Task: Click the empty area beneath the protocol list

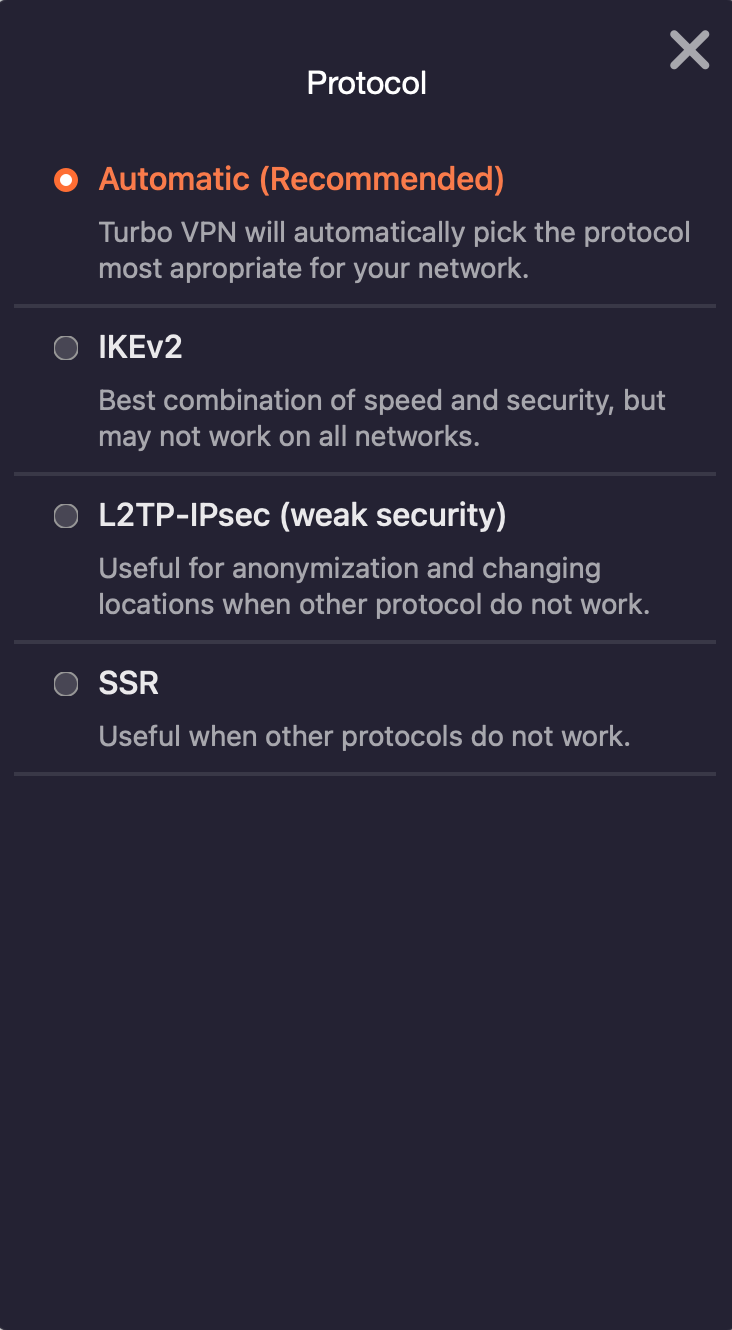Action: coord(366,1050)
